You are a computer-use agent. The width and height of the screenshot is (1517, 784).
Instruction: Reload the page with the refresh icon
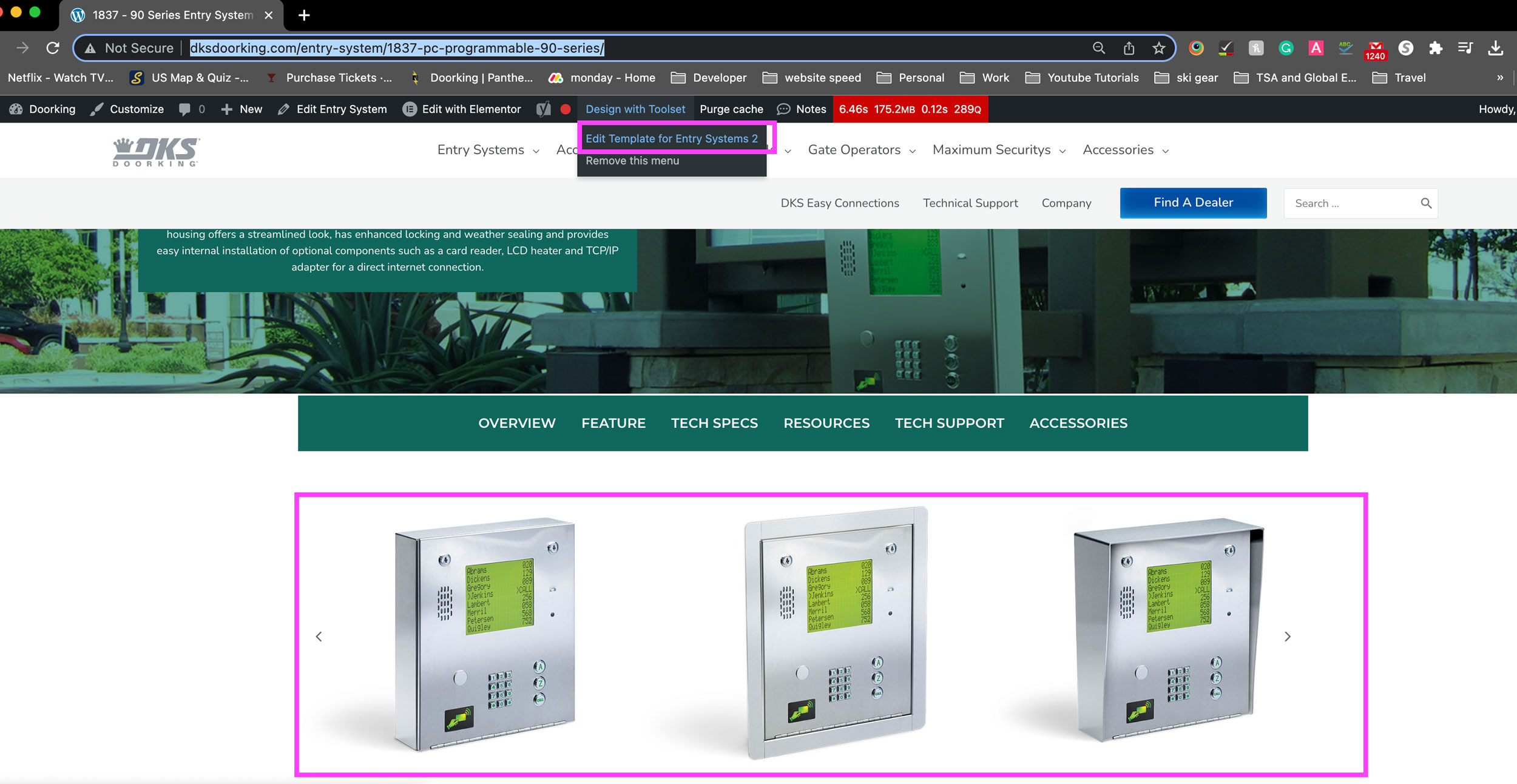coord(53,48)
